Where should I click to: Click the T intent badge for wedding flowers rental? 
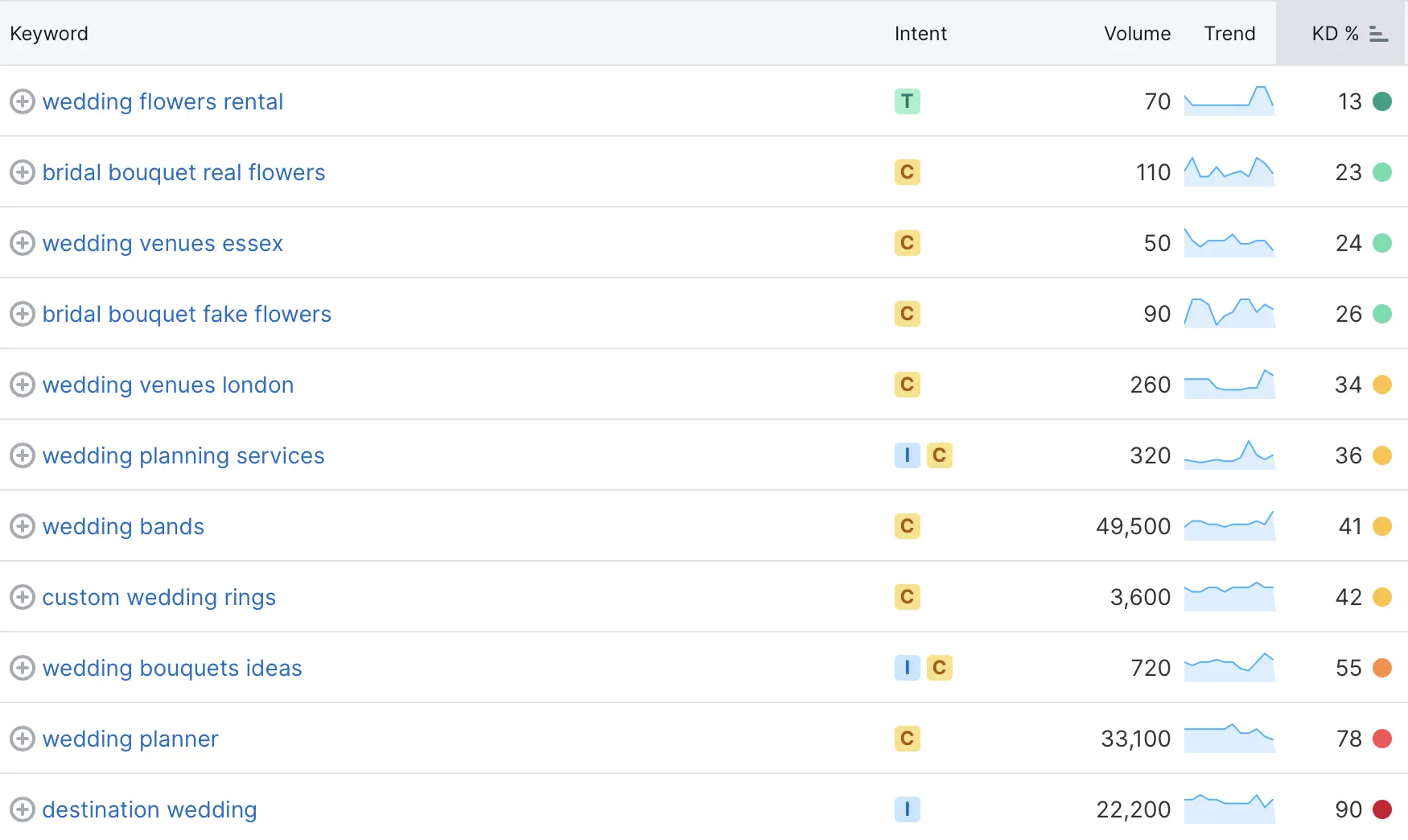908,101
